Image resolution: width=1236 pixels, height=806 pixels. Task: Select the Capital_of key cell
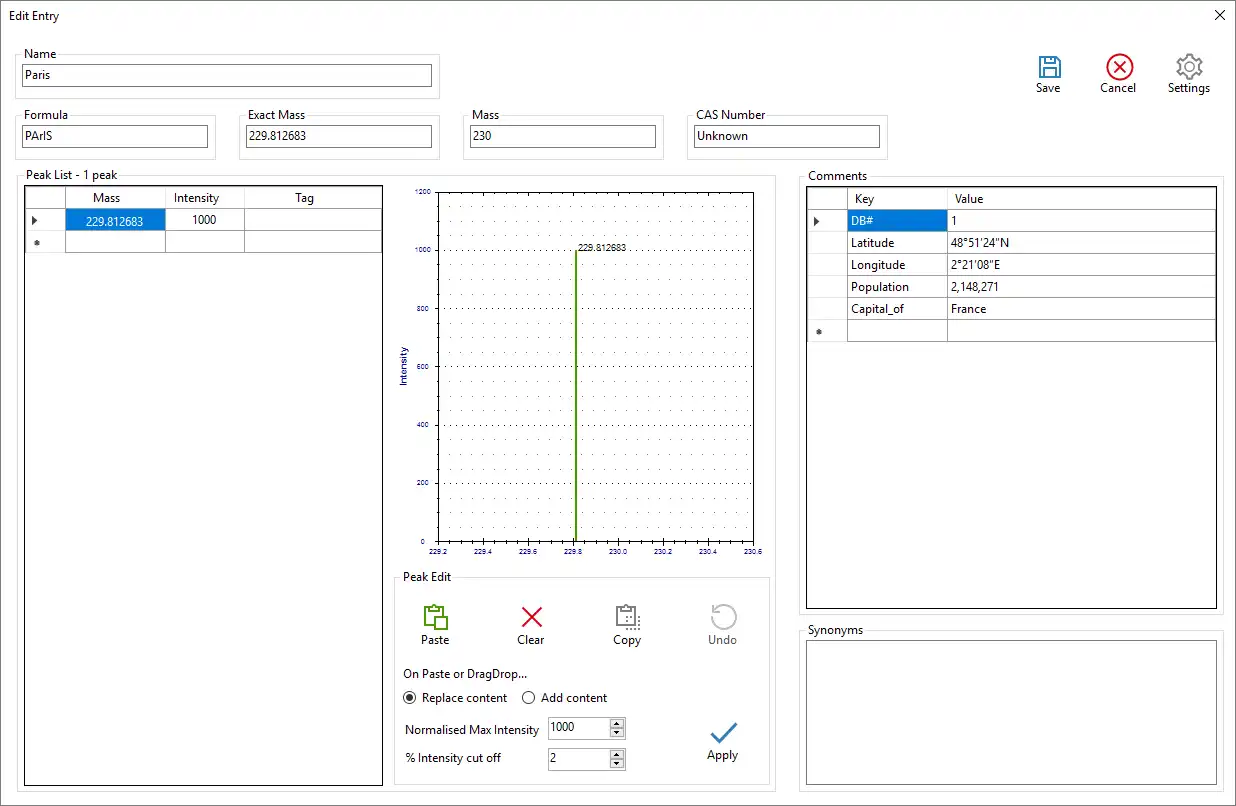(897, 309)
